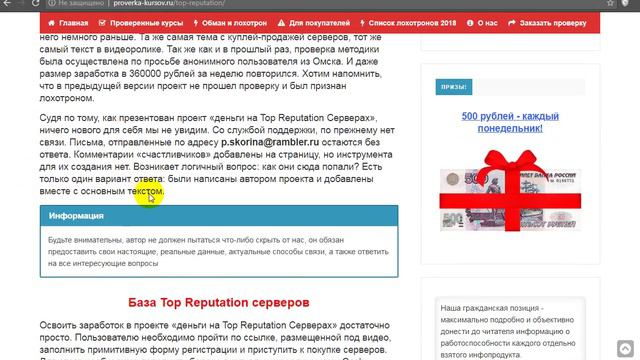The height and width of the screenshot is (360, 640).
Task: Click the Призы label in sidebar
Action: [454, 87]
